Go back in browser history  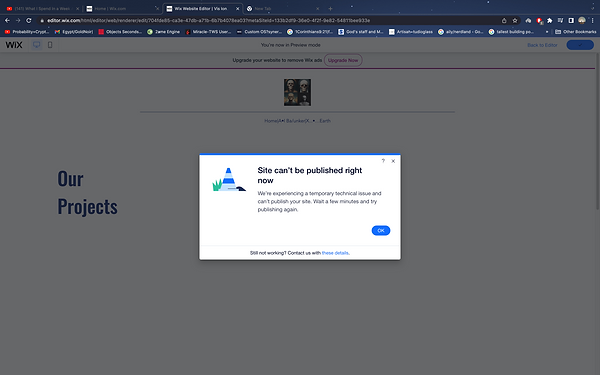point(7,20)
